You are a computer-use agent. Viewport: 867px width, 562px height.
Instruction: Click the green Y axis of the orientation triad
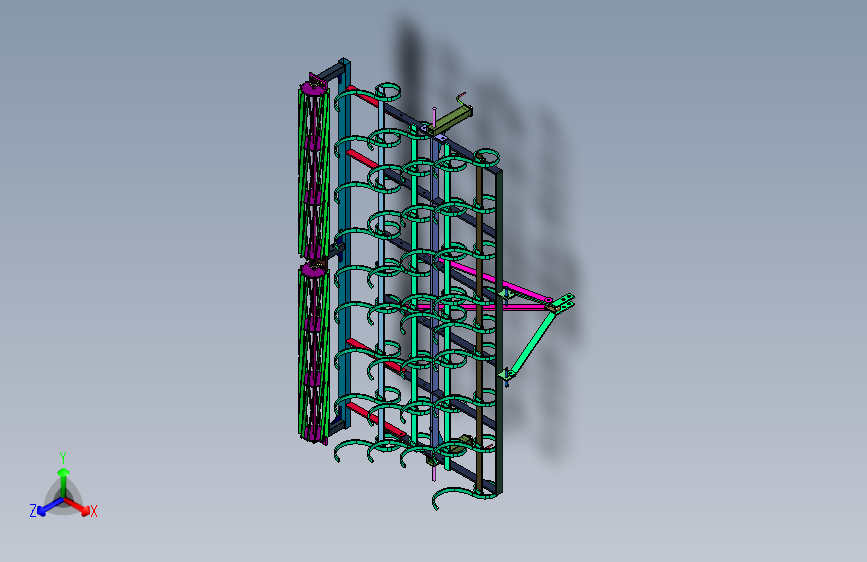tap(64, 481)
